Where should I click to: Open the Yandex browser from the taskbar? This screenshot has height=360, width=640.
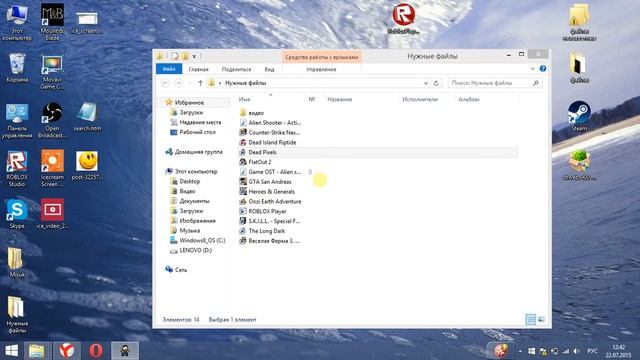[x=67, y=351]
